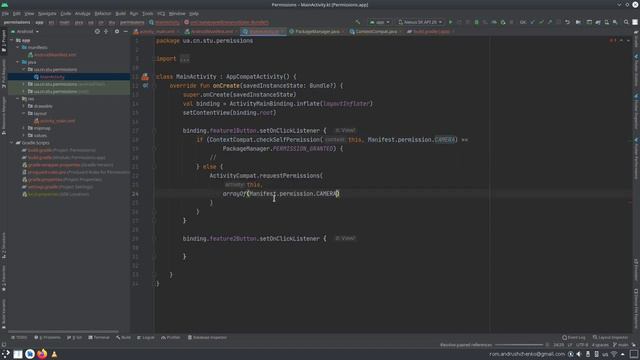Select opened file target icon in Project panel
The height and width of the screenshot is (360, 640).
coord(97,31)
